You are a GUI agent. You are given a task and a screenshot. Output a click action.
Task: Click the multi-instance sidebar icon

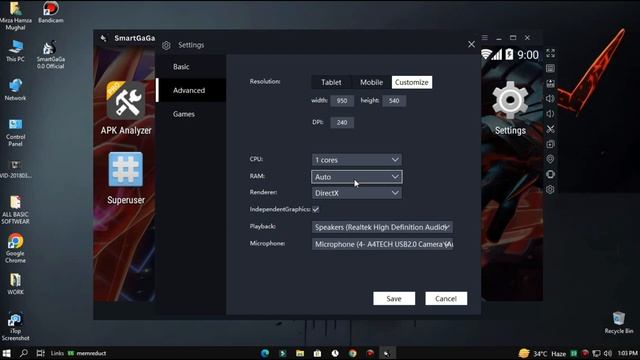[550, 144]
